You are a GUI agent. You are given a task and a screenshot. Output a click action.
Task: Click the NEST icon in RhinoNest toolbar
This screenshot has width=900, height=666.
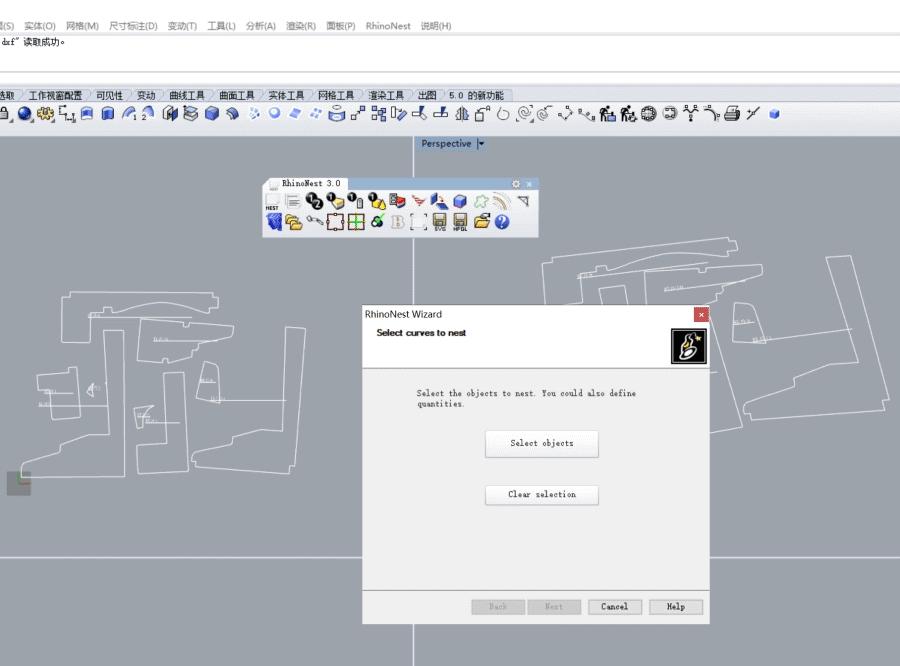[x=272, y=202]
